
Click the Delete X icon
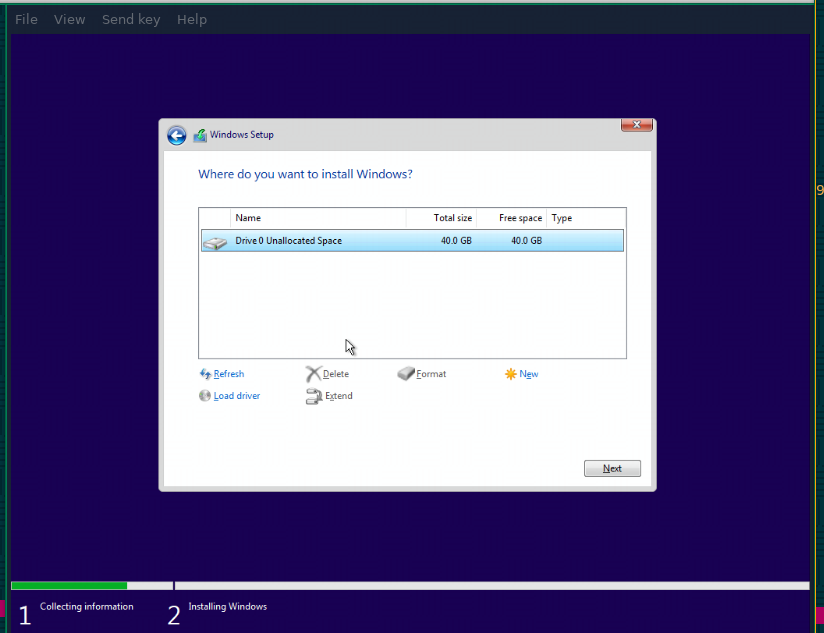click(x=313, y=374)
